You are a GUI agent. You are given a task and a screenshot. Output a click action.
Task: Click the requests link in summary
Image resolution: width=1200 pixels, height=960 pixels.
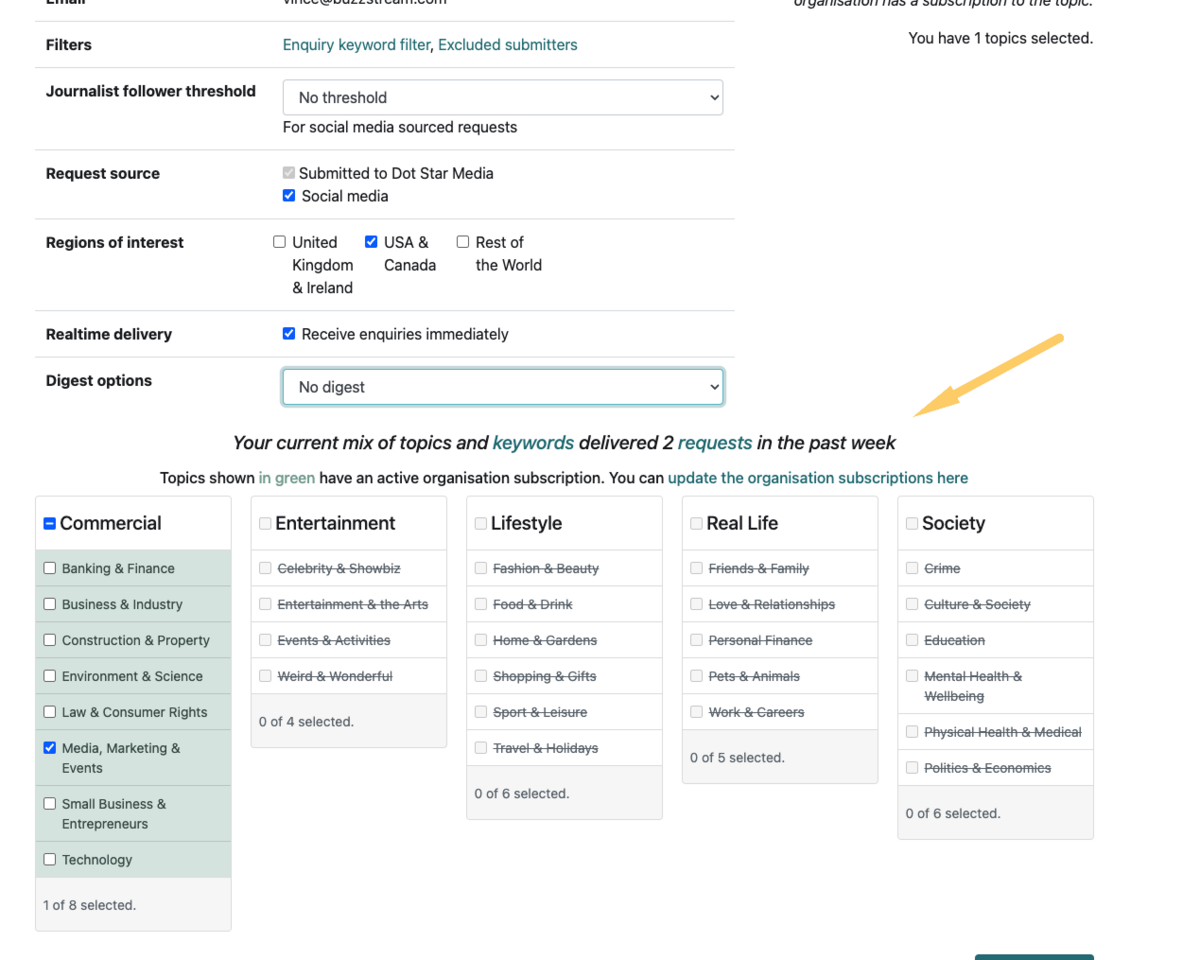(714, 443)
